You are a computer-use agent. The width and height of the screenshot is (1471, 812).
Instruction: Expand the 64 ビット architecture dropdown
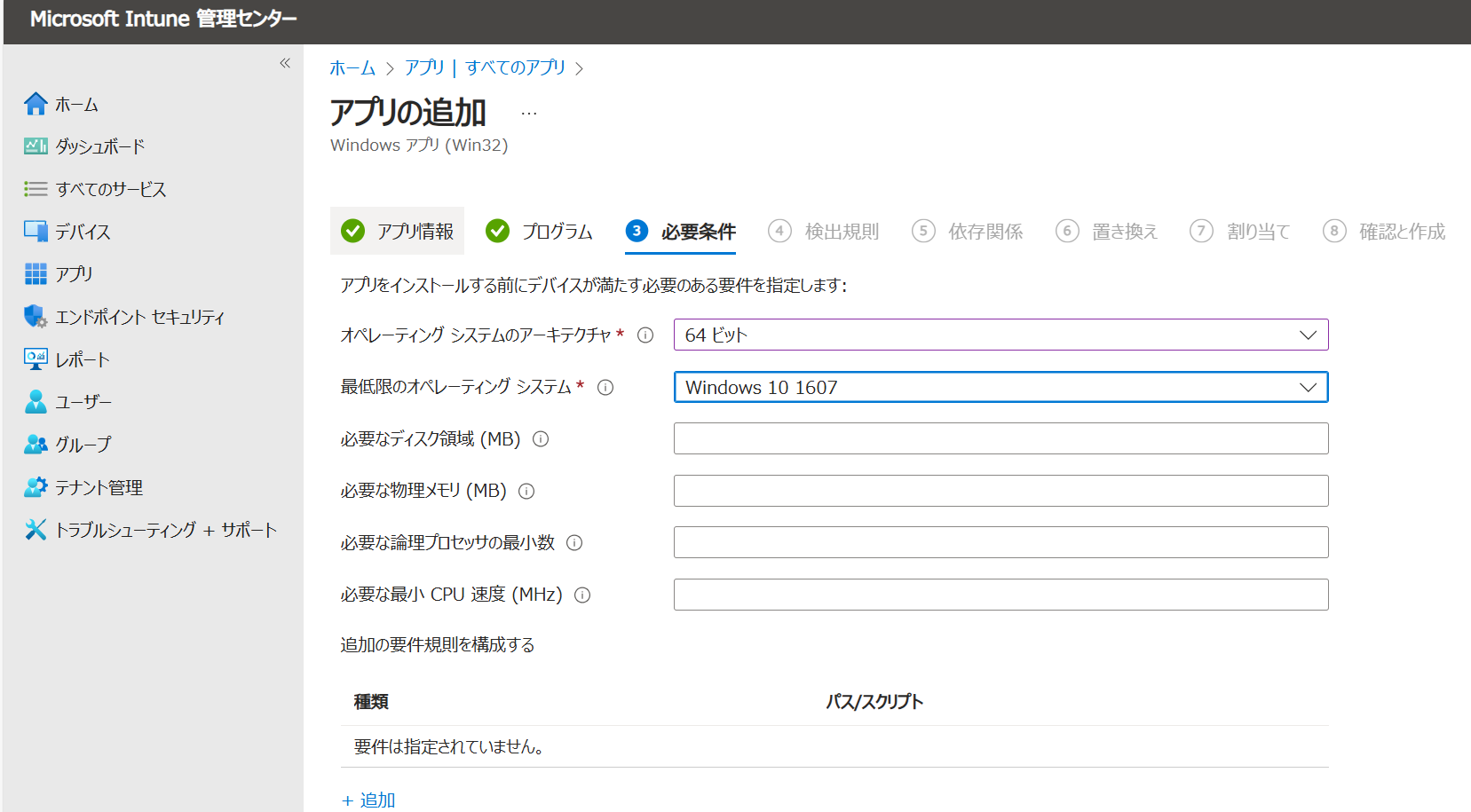point(1000,335)
